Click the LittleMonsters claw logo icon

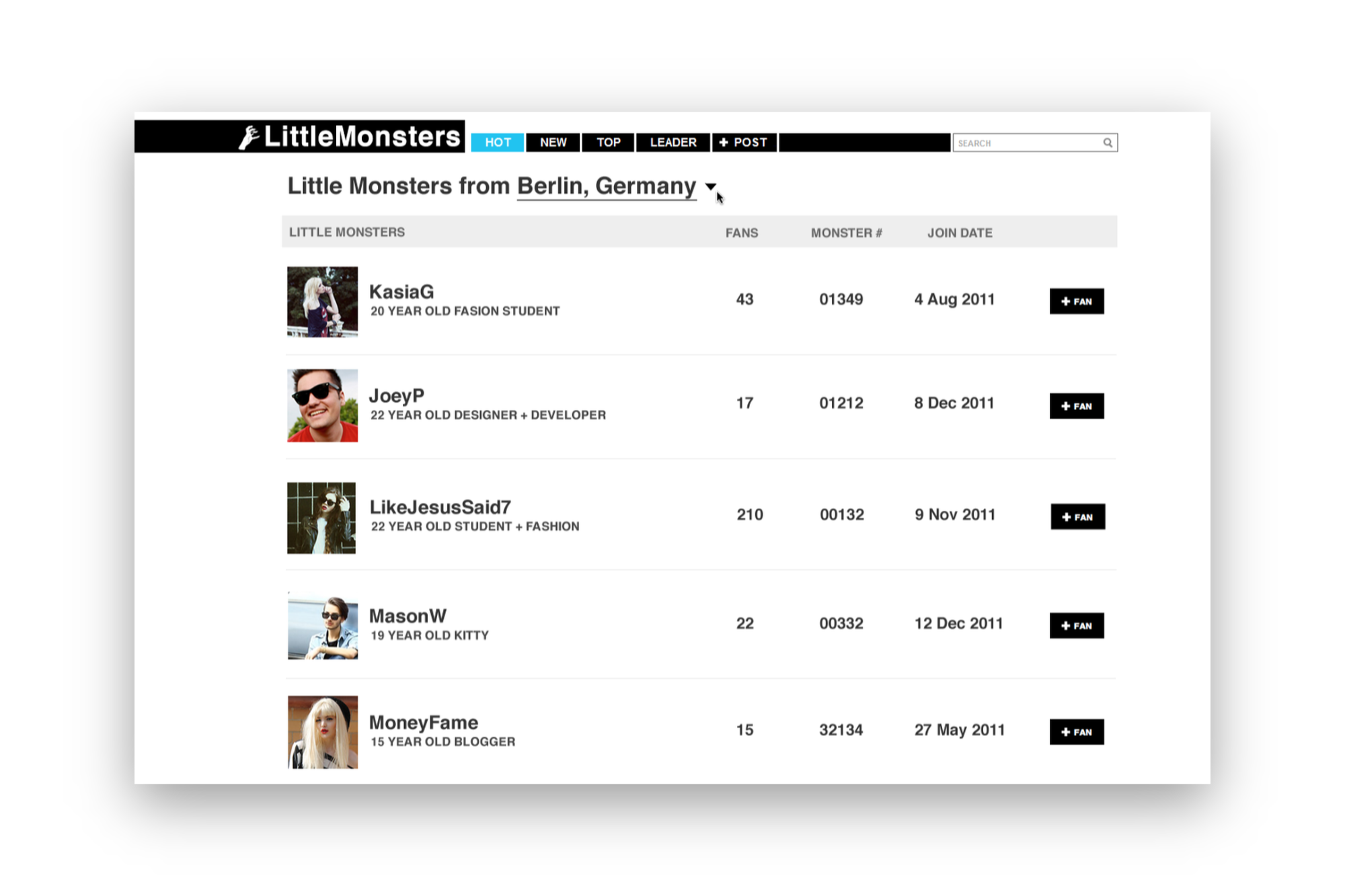tap(249, 137)
